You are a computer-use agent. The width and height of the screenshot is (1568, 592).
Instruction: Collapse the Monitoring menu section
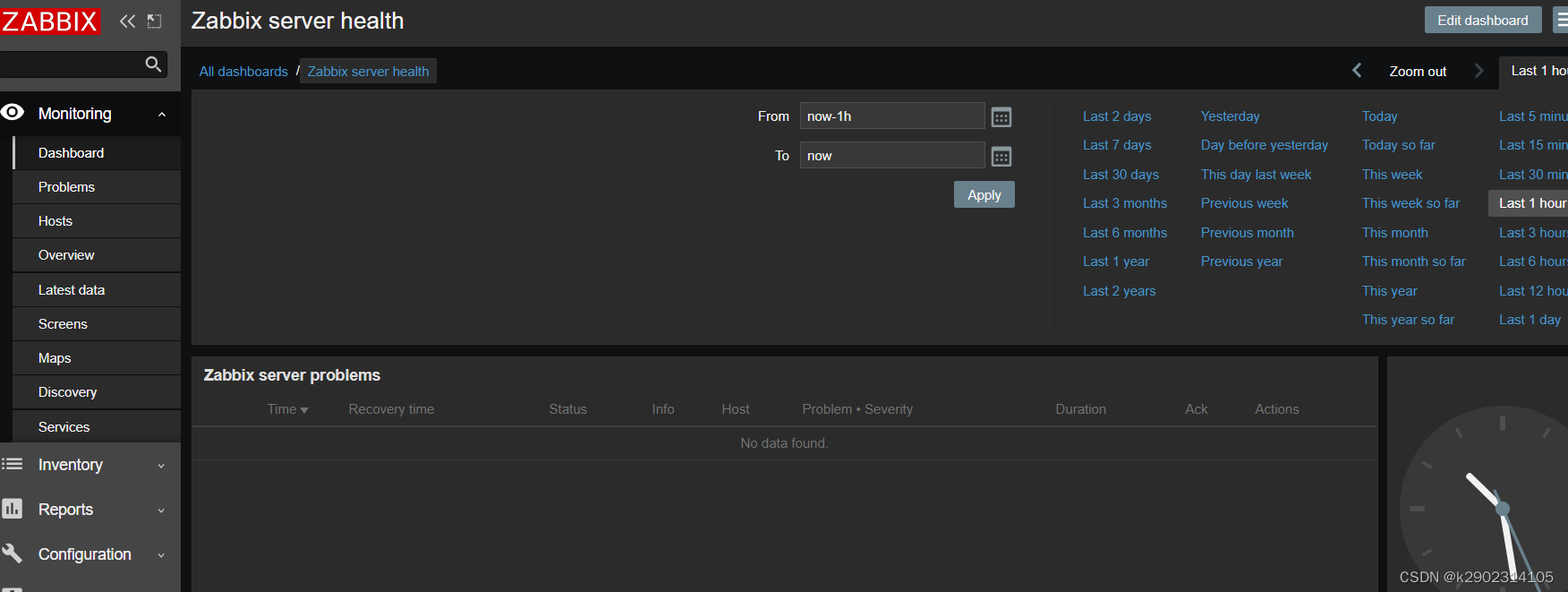162,115
